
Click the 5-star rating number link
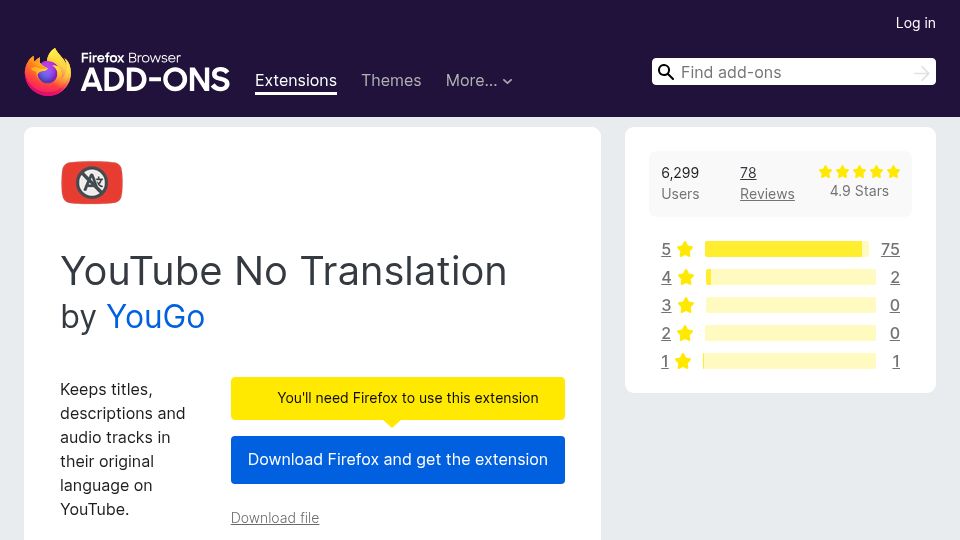(666, 249)
